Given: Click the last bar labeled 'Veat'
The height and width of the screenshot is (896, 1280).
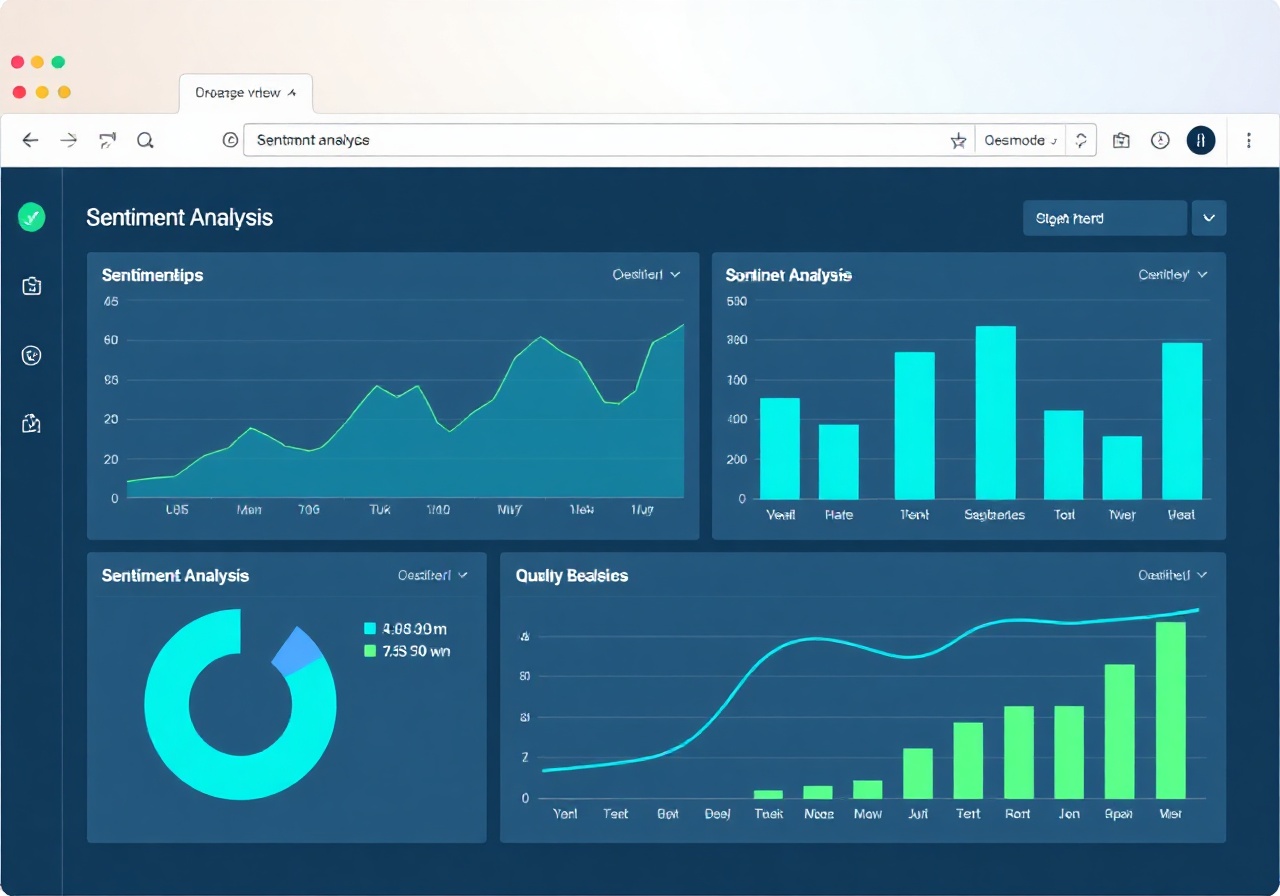Looking at the screenshot, I should point(1182,420).
